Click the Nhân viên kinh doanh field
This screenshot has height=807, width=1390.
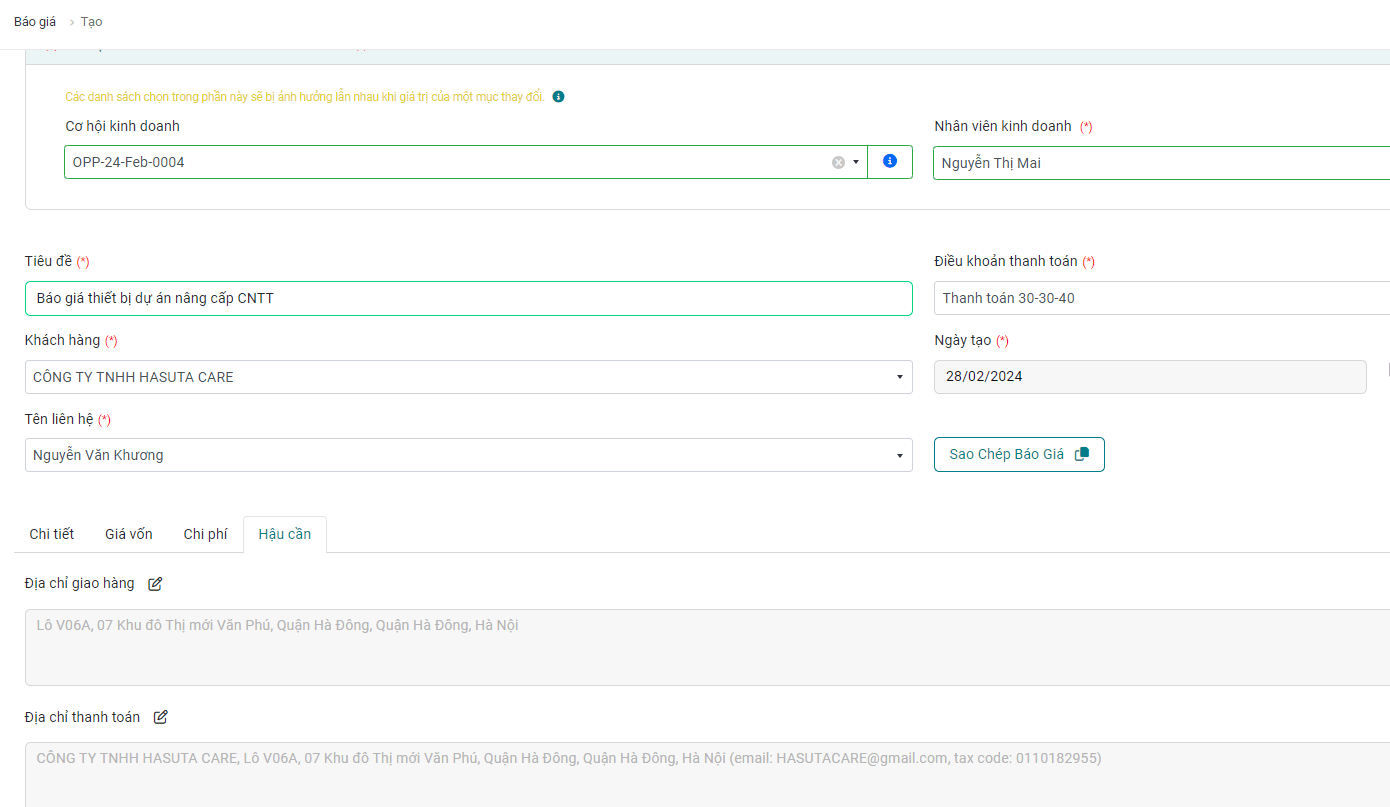click(1160, 163)
